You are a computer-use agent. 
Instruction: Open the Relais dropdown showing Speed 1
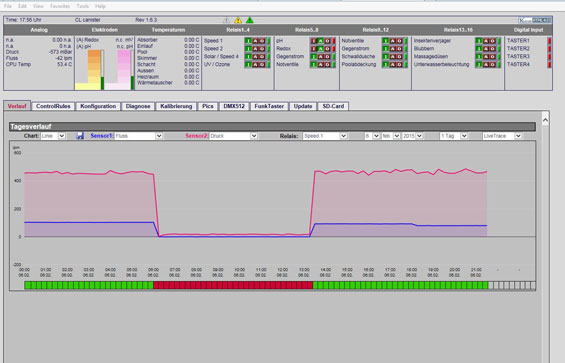point(325,136)
